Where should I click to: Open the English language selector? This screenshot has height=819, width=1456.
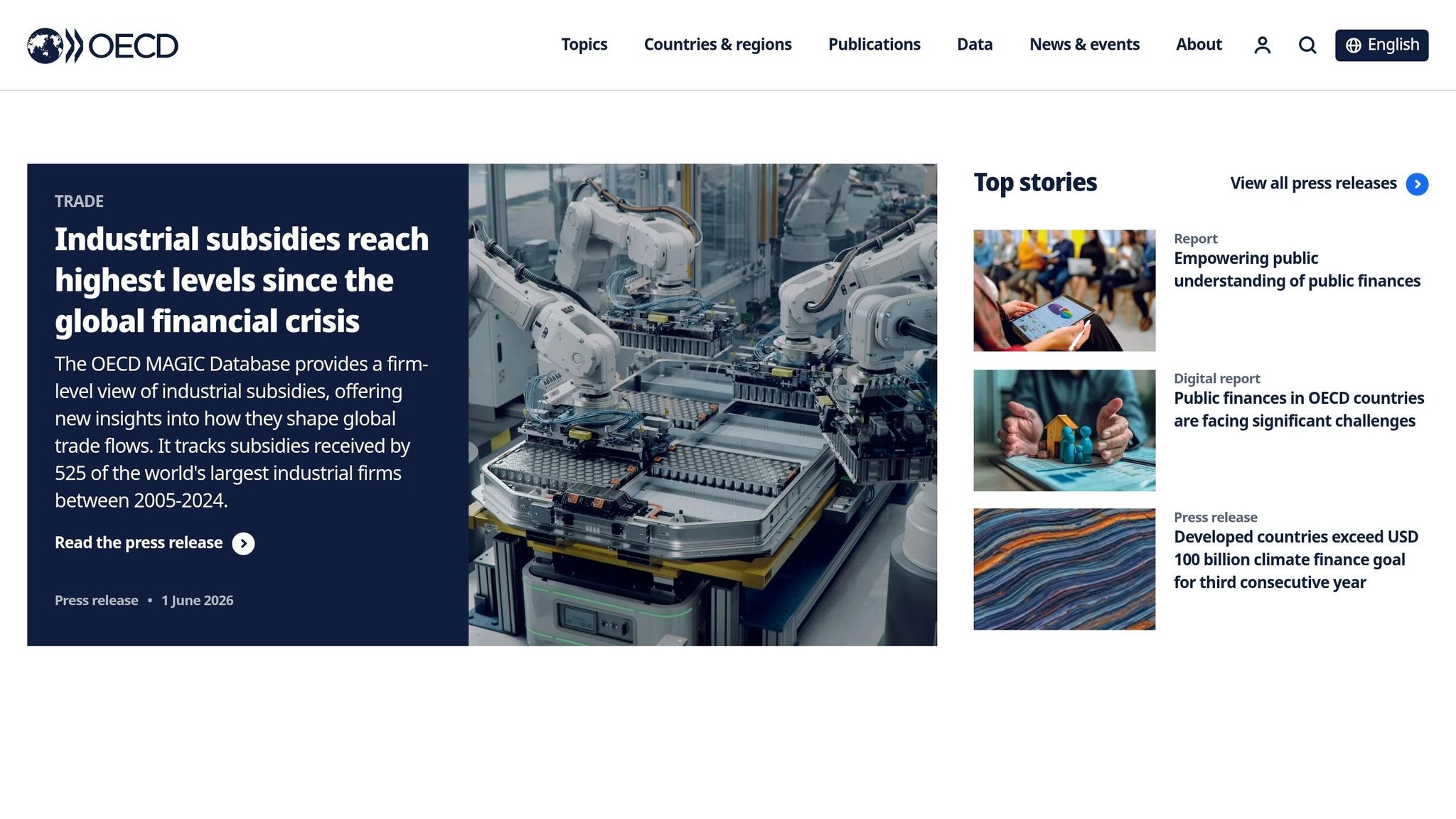click(x=1381, y=45)
